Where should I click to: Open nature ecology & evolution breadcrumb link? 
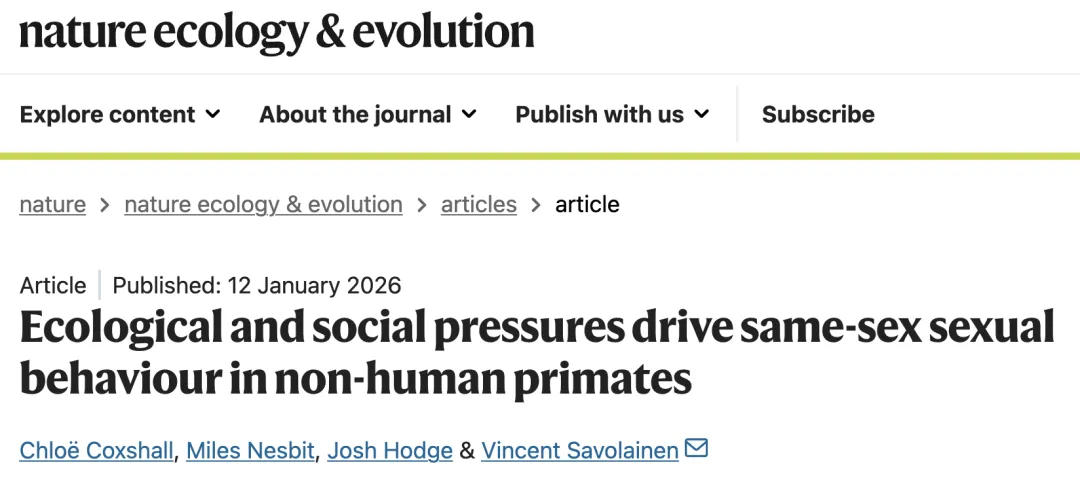pos(263,205)
